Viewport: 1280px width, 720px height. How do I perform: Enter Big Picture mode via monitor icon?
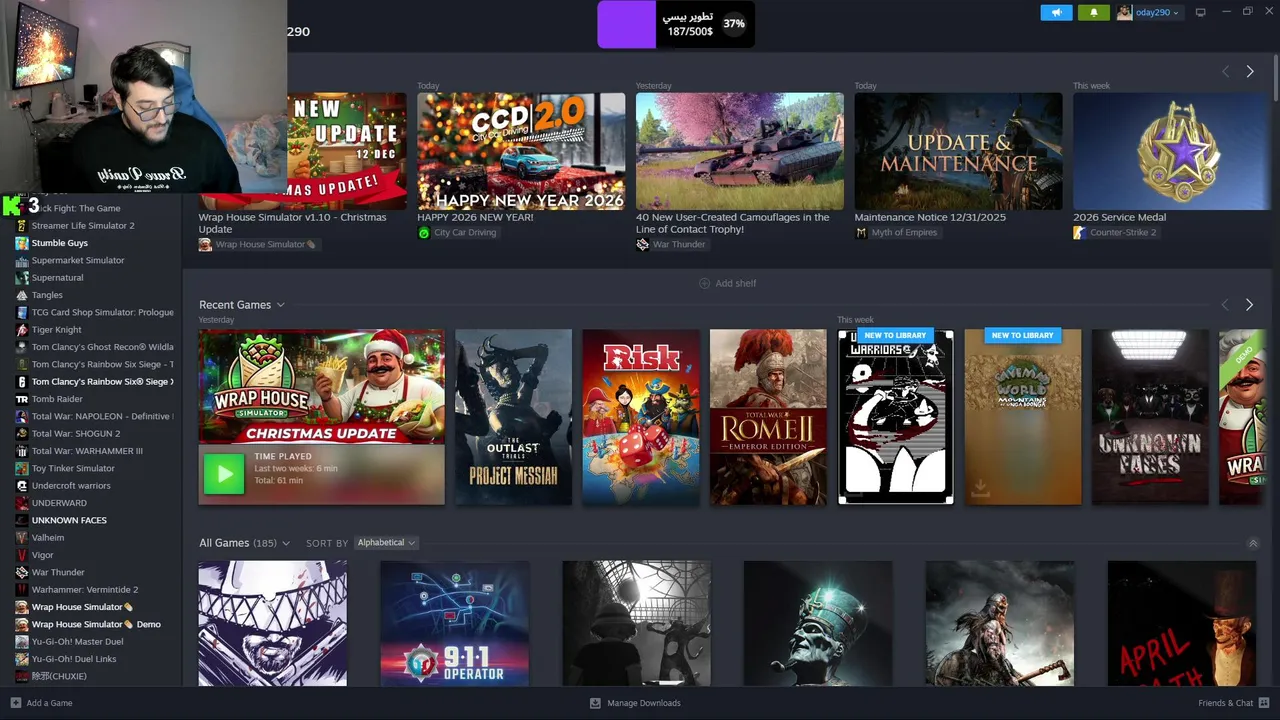pyautogui.click(x=1200, y=12)
